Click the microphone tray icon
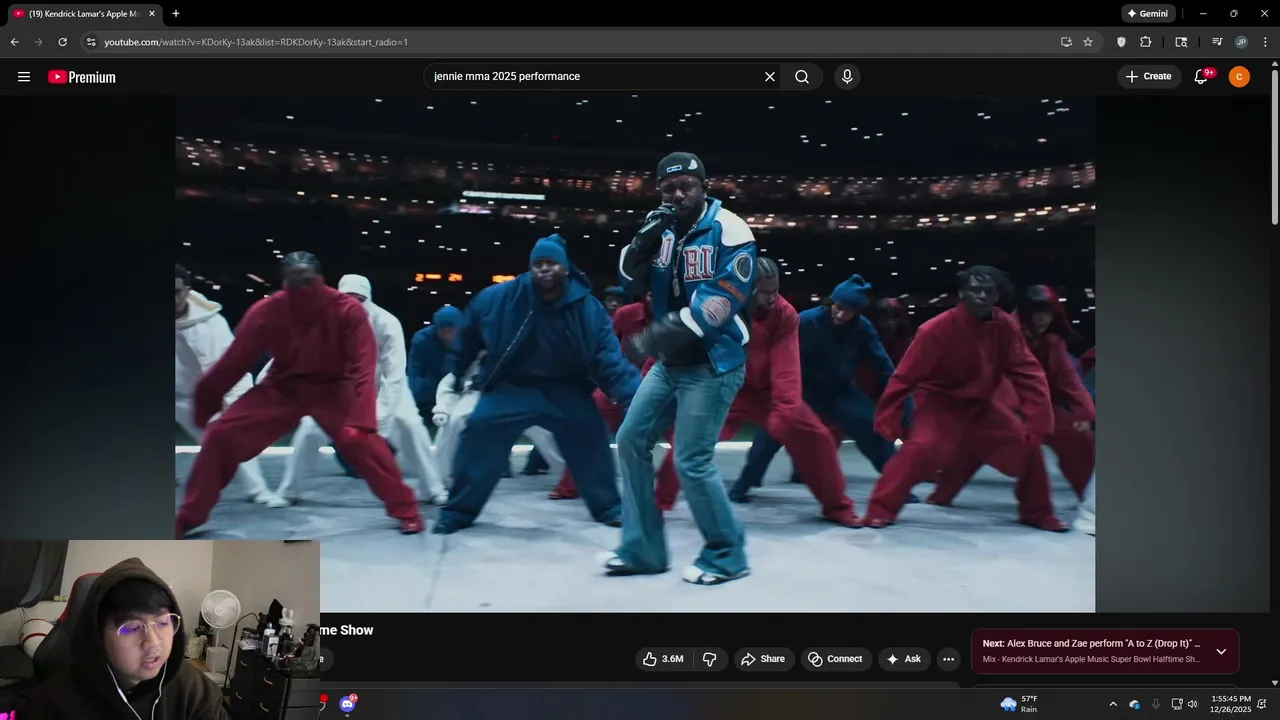Screen dimensions: 1280x720 (1156, 704)
